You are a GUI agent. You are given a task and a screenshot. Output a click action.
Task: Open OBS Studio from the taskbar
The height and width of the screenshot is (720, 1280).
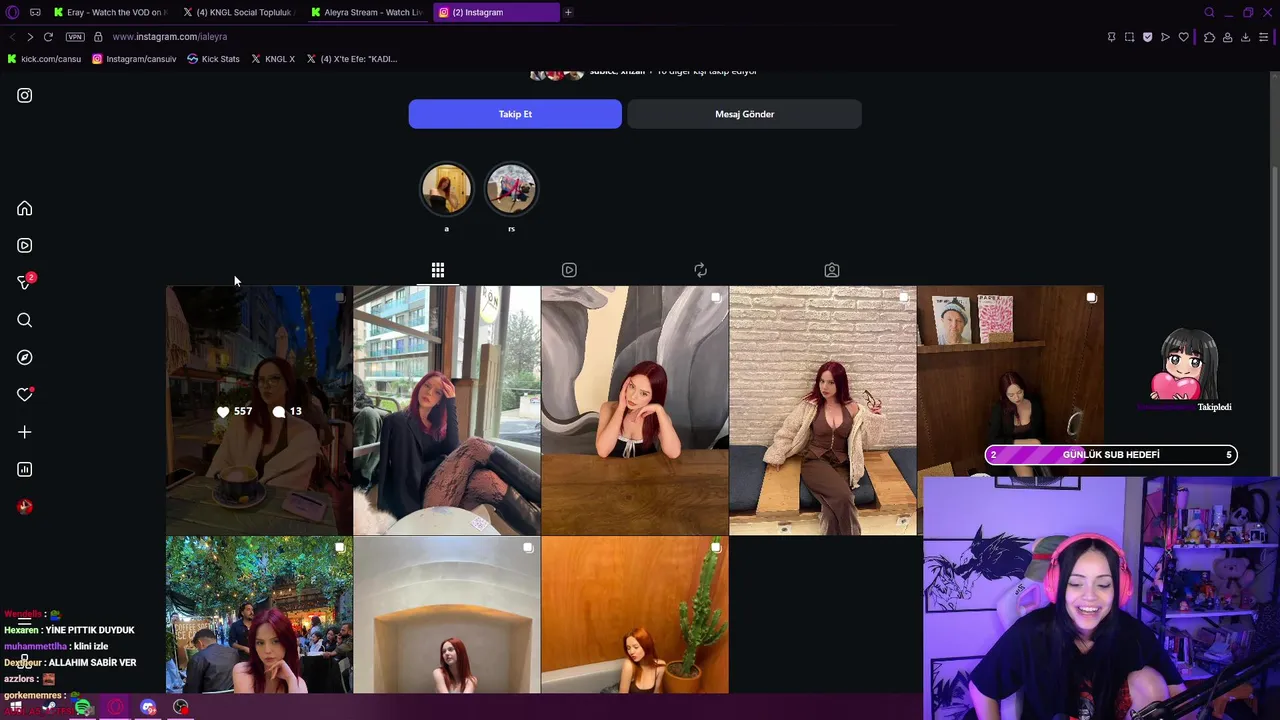coord(181,708)
